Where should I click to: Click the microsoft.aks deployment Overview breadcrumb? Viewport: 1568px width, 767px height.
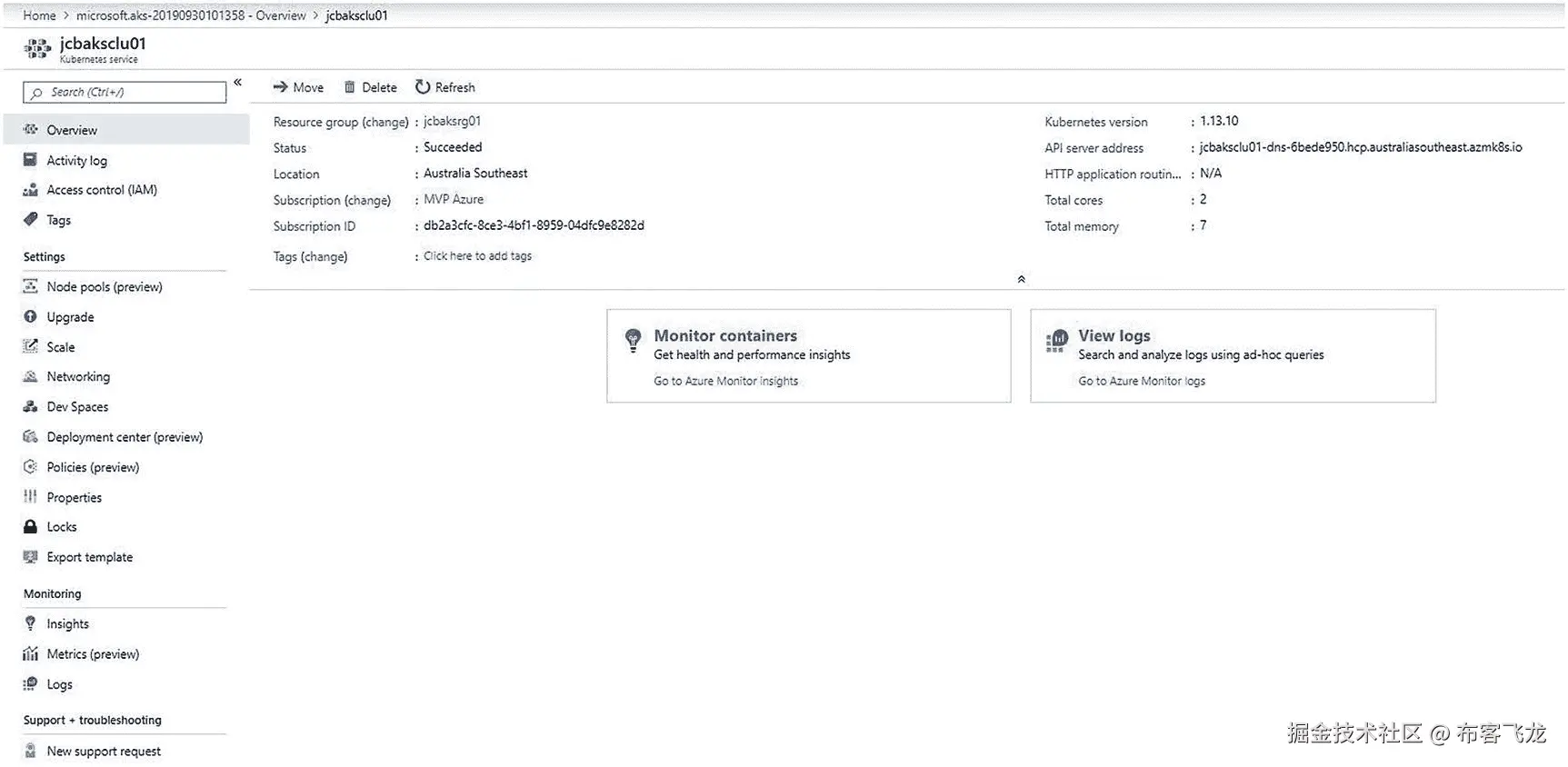191,15
